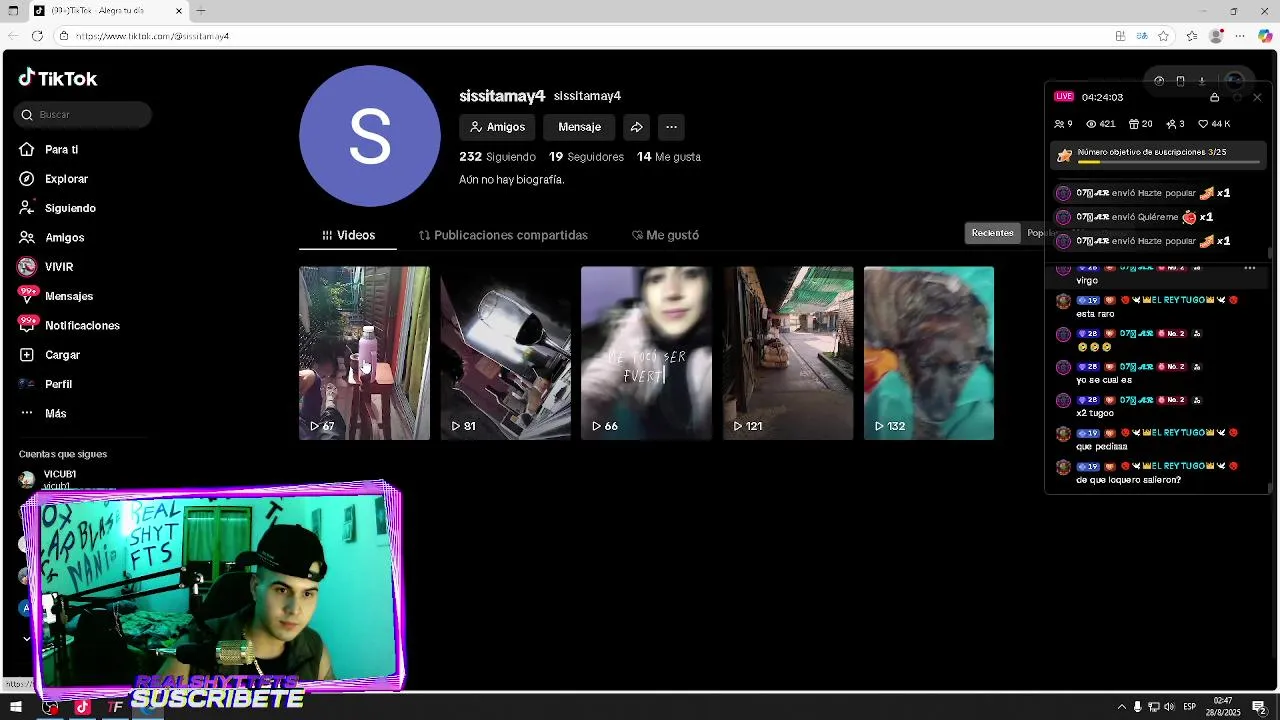Screen dimensions: 1280x720
Task: Click Cargar to upload a video
Action: pos(62,355)
